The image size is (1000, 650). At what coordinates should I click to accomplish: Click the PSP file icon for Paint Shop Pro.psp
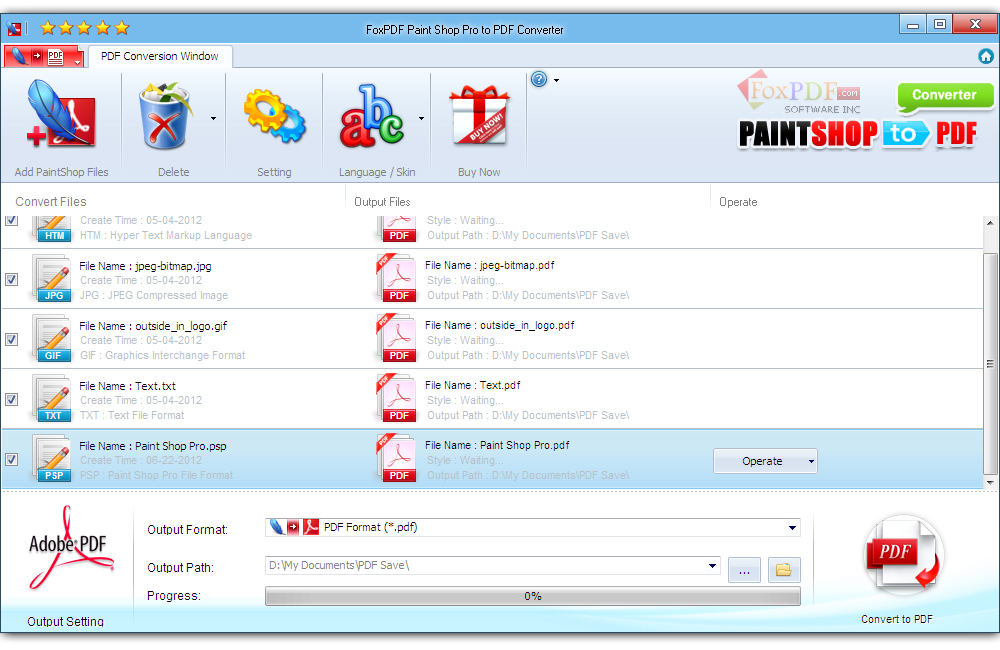tap(52, 459)
